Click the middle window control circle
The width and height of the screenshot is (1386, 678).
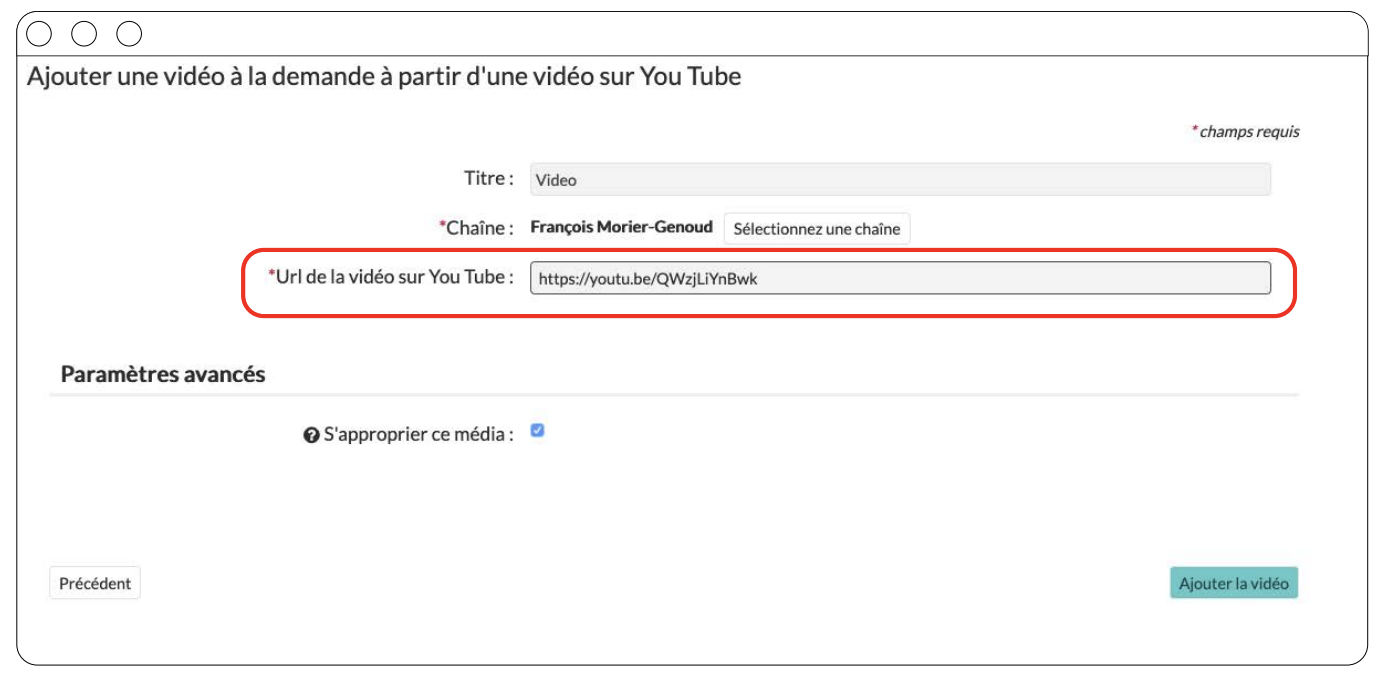point(84,34)
